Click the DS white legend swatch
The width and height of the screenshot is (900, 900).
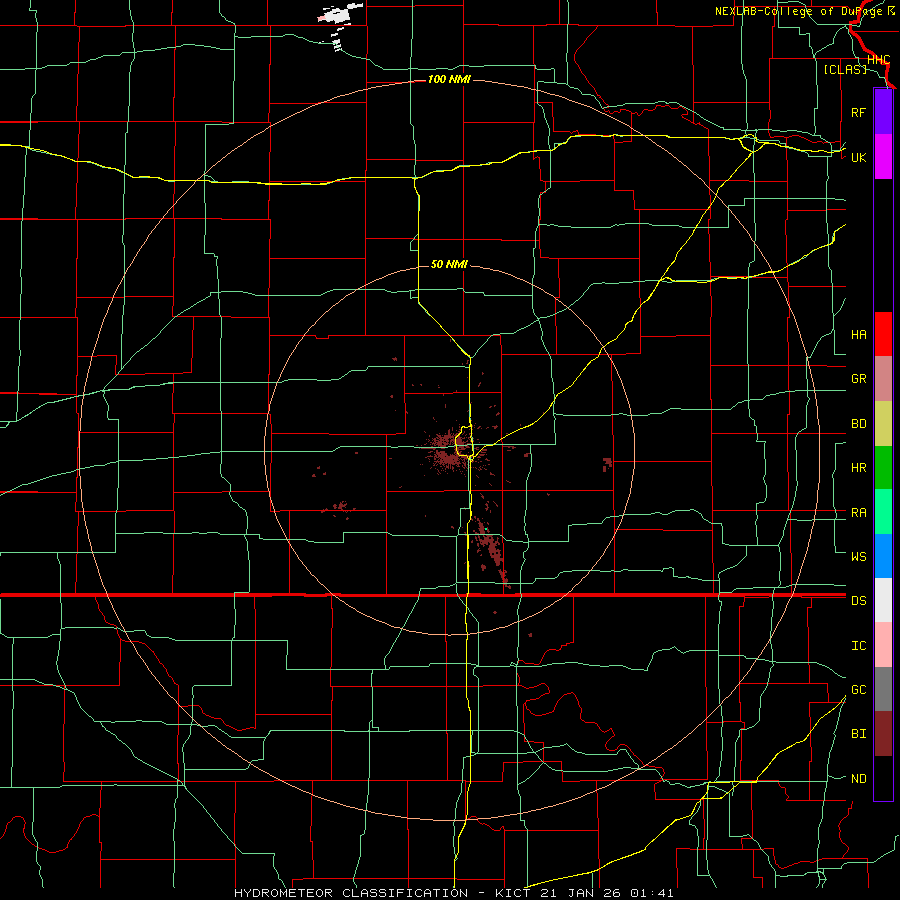pyautogui.click(x=883, y=600)
